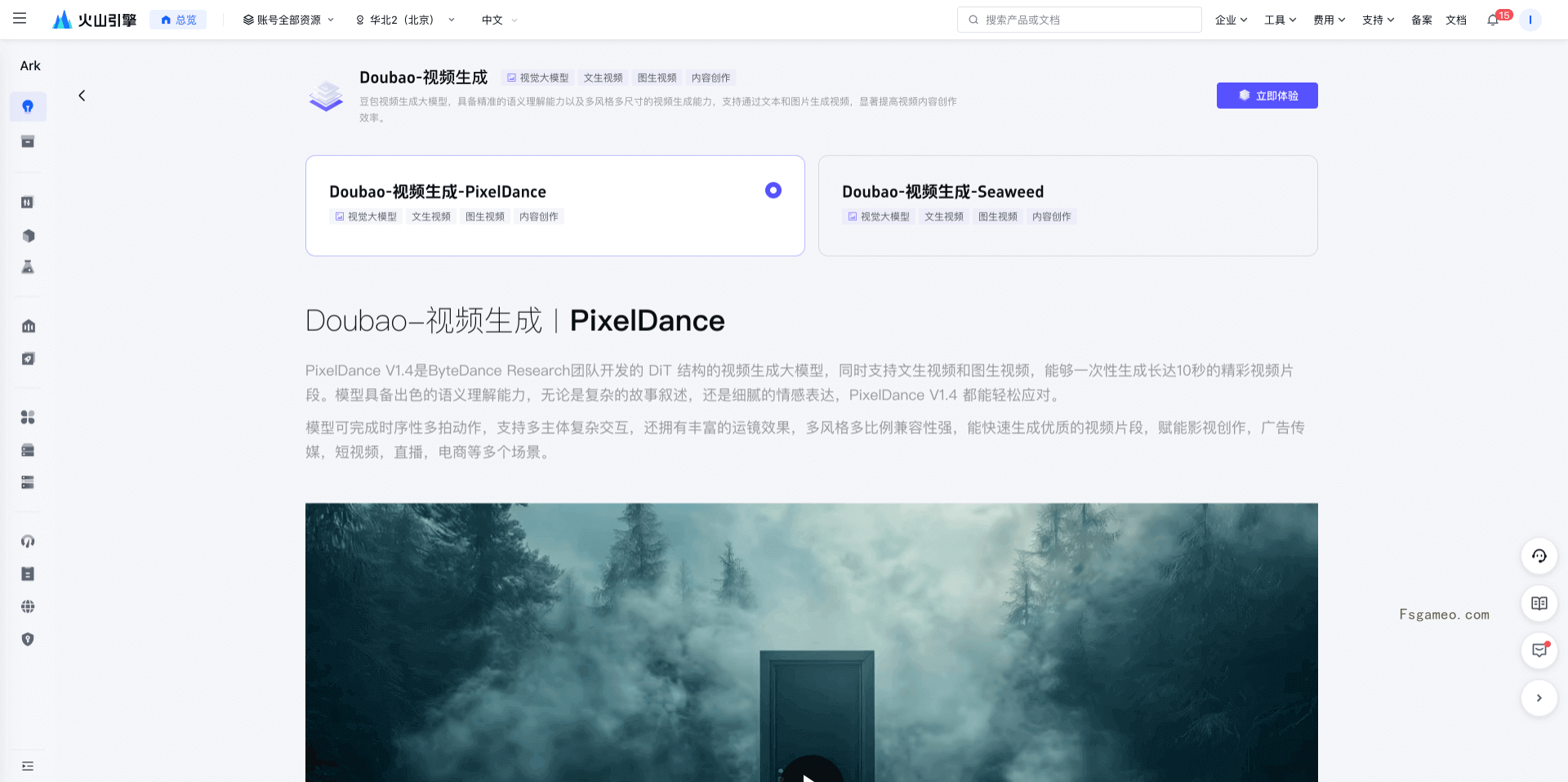Expand the 企业 menu
The height and width of the screenshot is (782, 1568).
click(x=1231, y=20)
